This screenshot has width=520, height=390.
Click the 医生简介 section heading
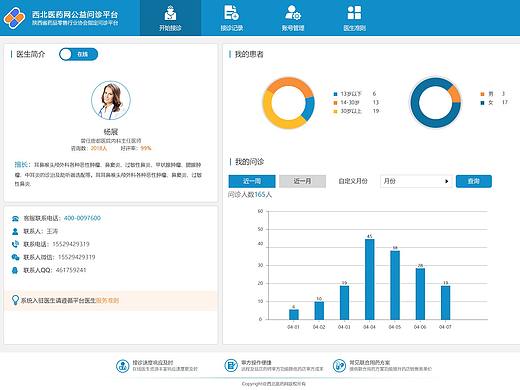tap(30, 54)
